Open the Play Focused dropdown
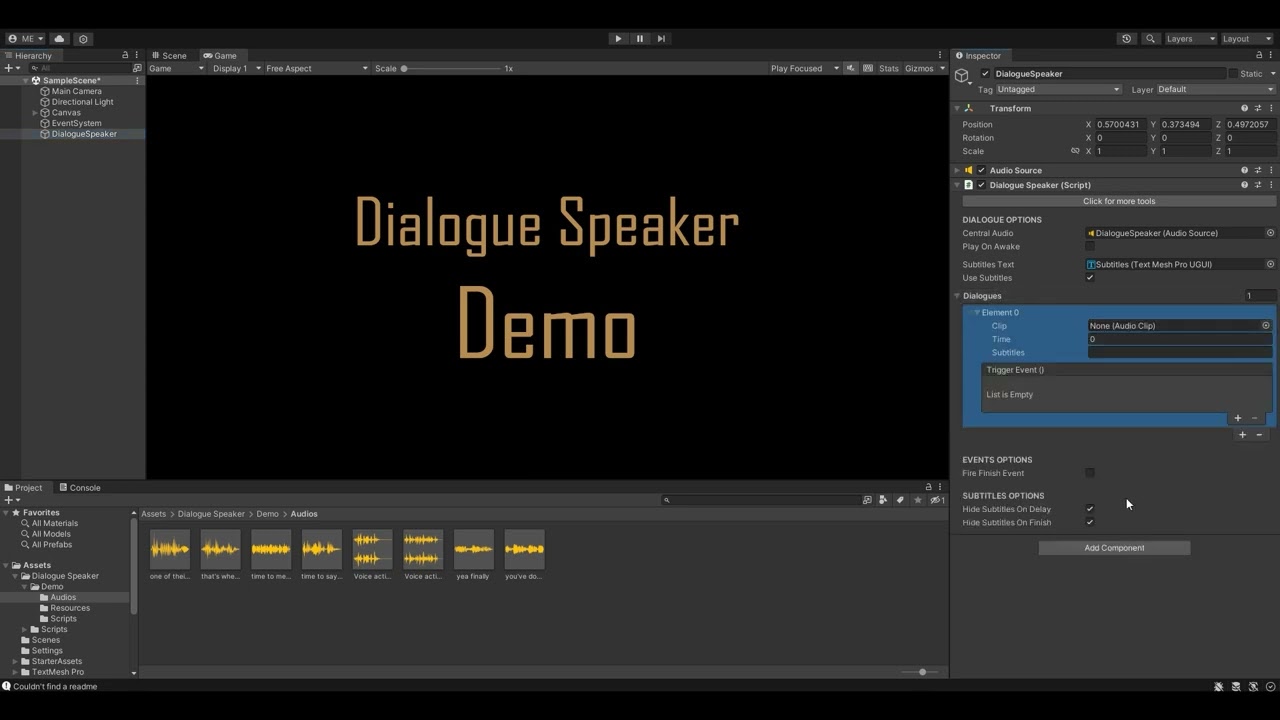This screenshot has height=720, width=1280. (x=804, y=69)
